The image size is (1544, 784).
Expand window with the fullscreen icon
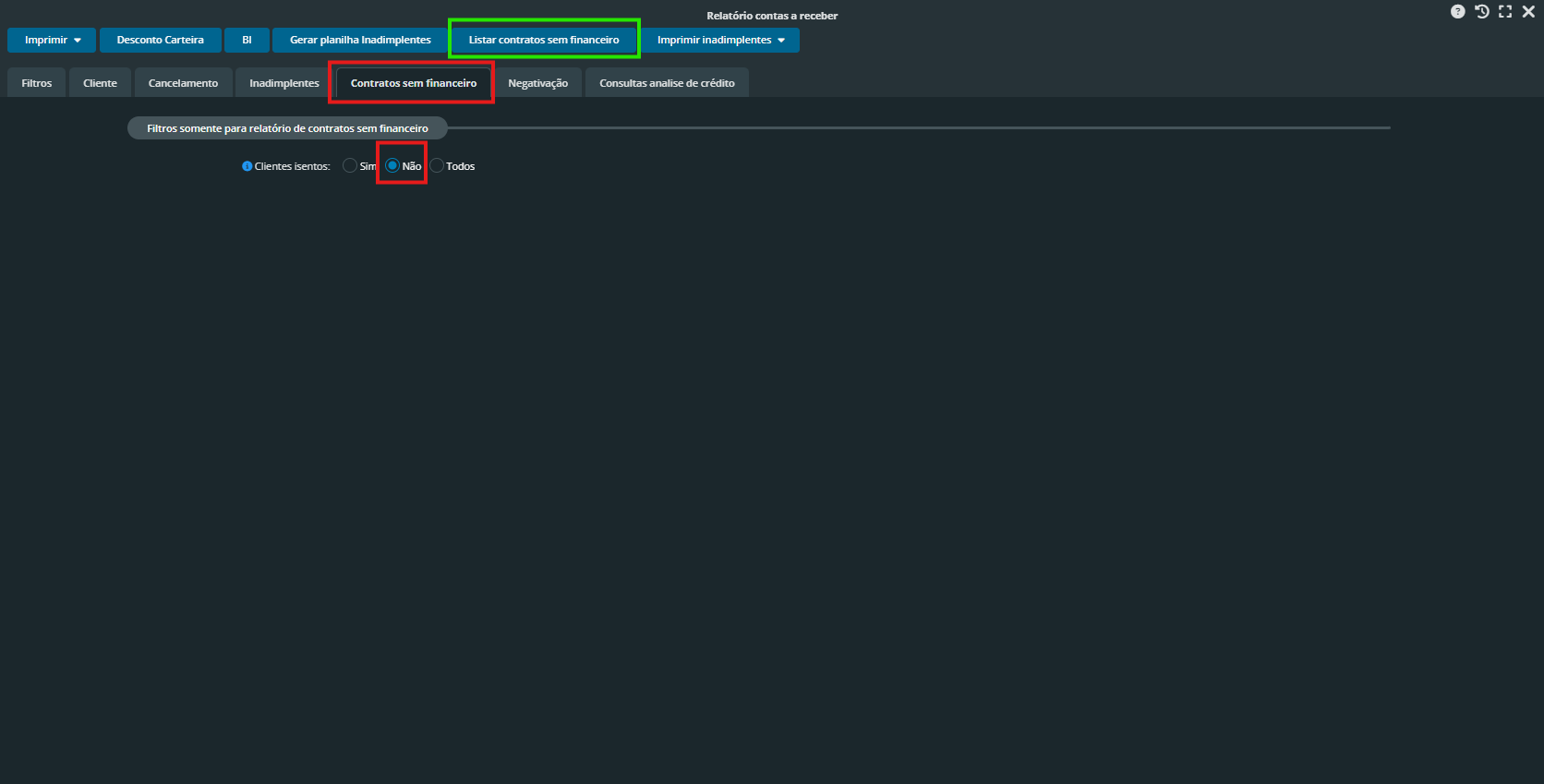[1505, 12]
